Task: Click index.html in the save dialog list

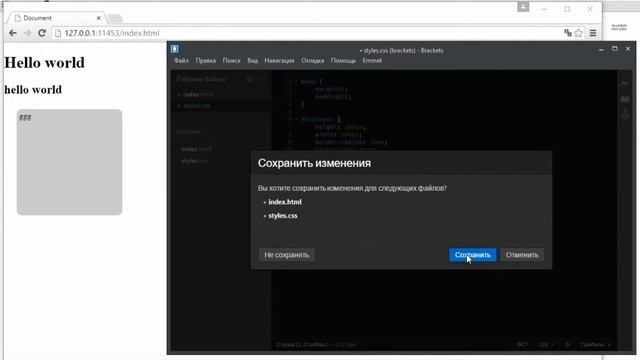Action: click(x=285, y=202)
